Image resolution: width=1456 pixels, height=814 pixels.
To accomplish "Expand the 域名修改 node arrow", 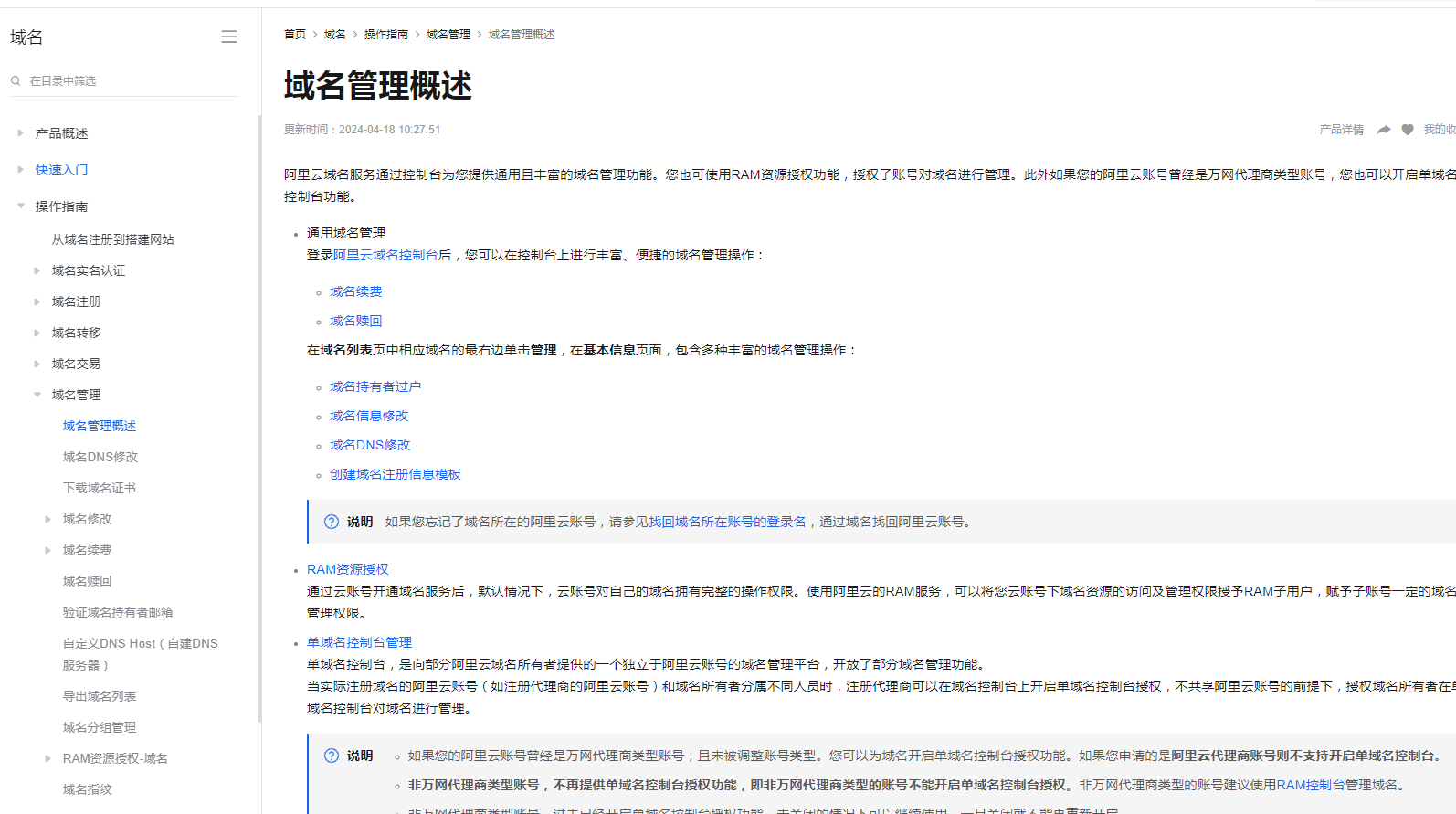I will [x=47, y=519].
